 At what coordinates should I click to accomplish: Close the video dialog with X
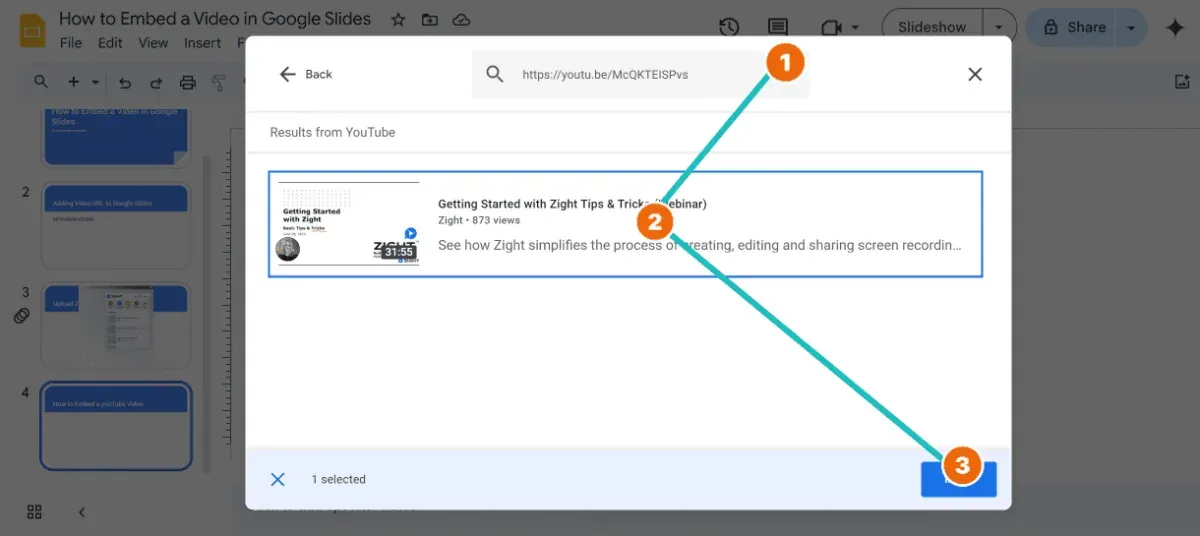pos(975,74)
